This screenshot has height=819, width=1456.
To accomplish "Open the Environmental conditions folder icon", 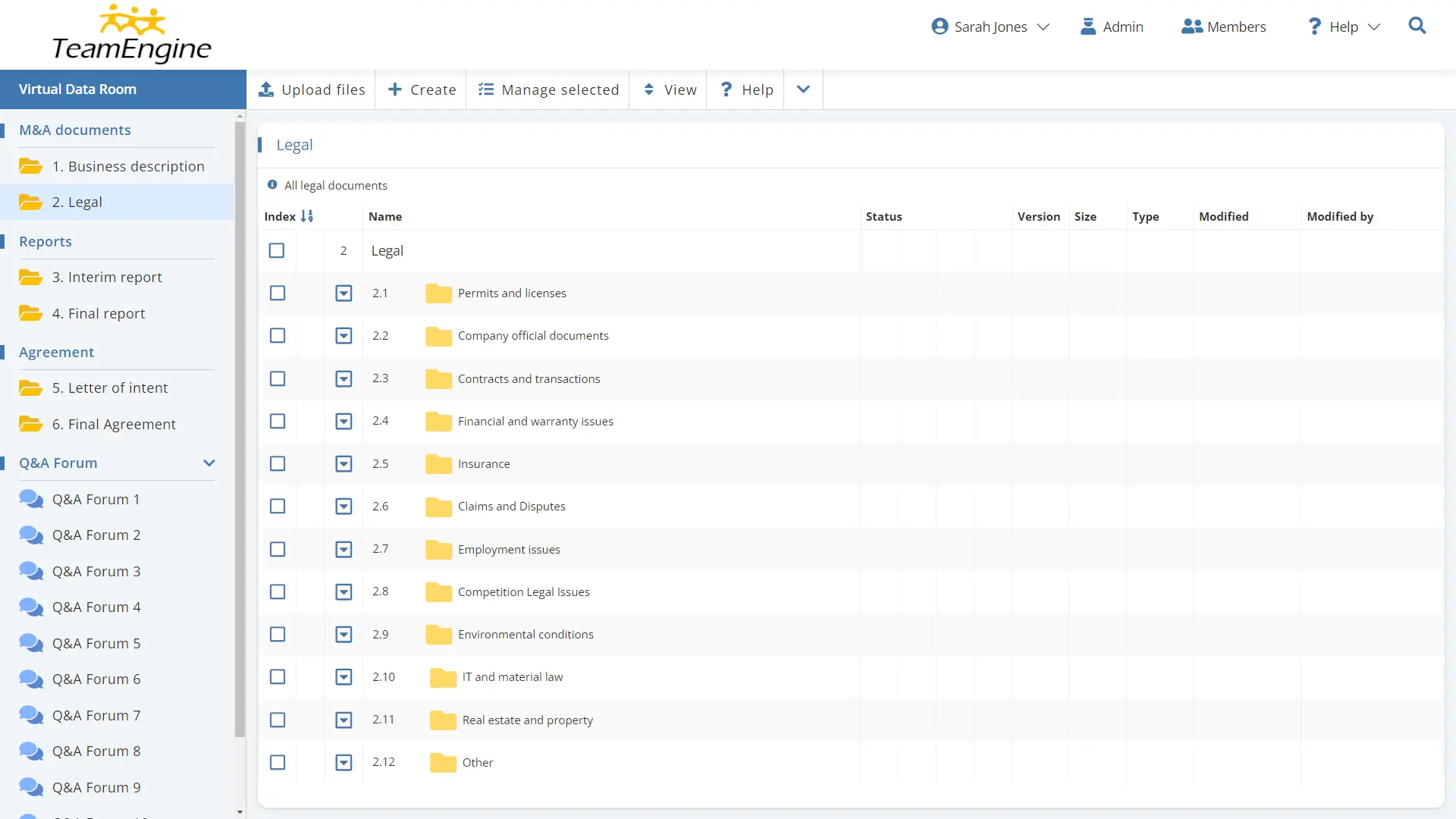I will pos(438,635).
